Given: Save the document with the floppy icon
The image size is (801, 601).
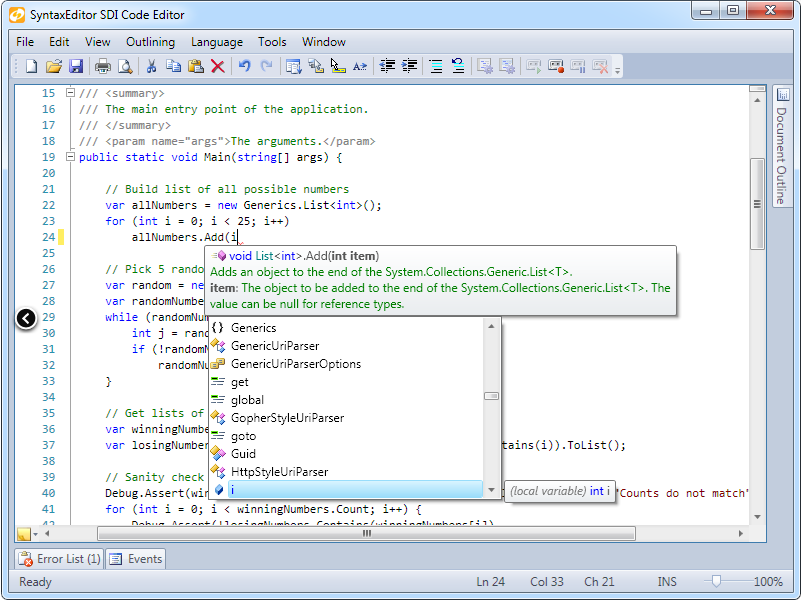Looking at the screenshot, I should [75, 66].
